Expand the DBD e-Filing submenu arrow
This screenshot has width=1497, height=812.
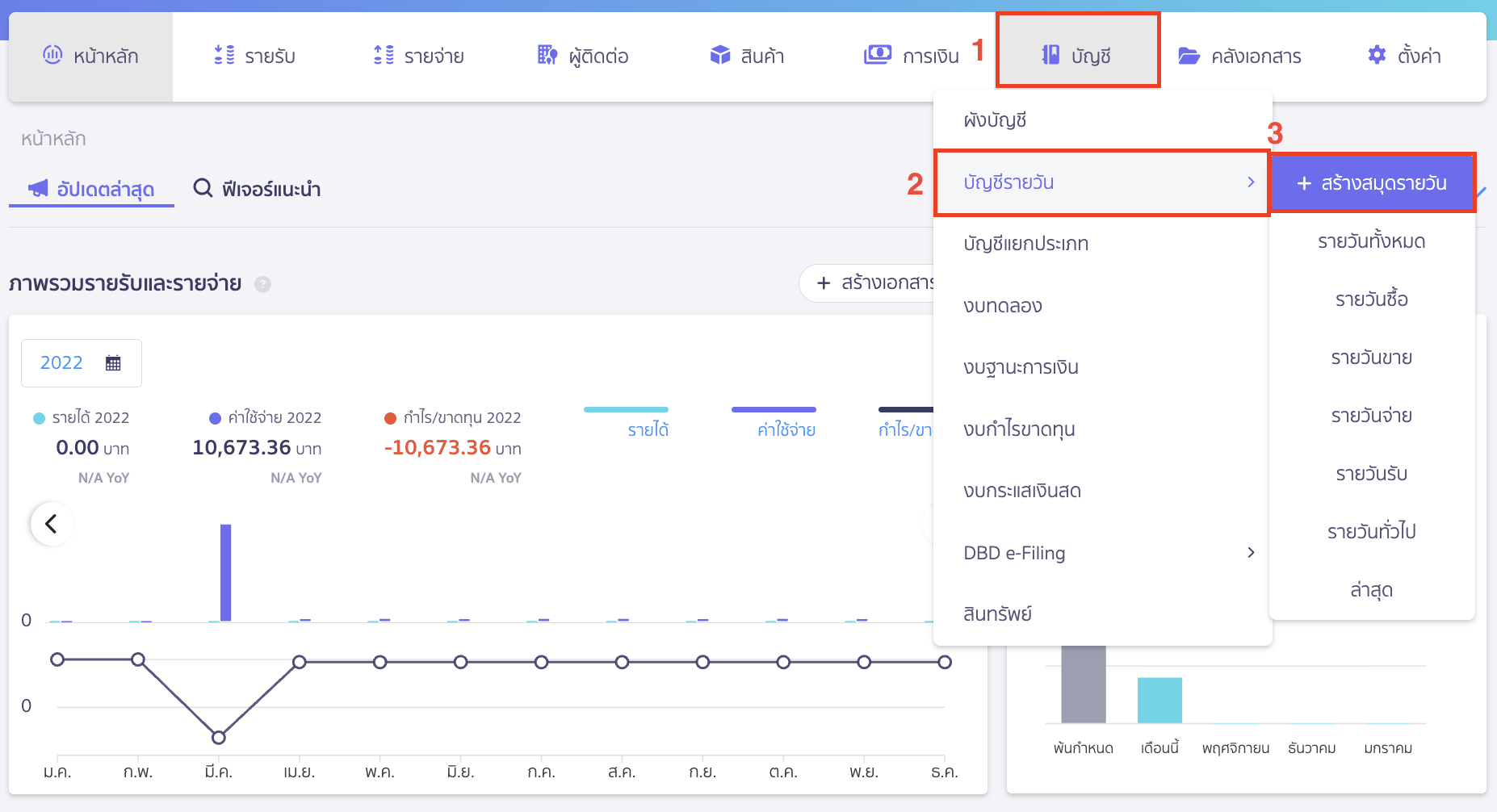(1250, 553)
